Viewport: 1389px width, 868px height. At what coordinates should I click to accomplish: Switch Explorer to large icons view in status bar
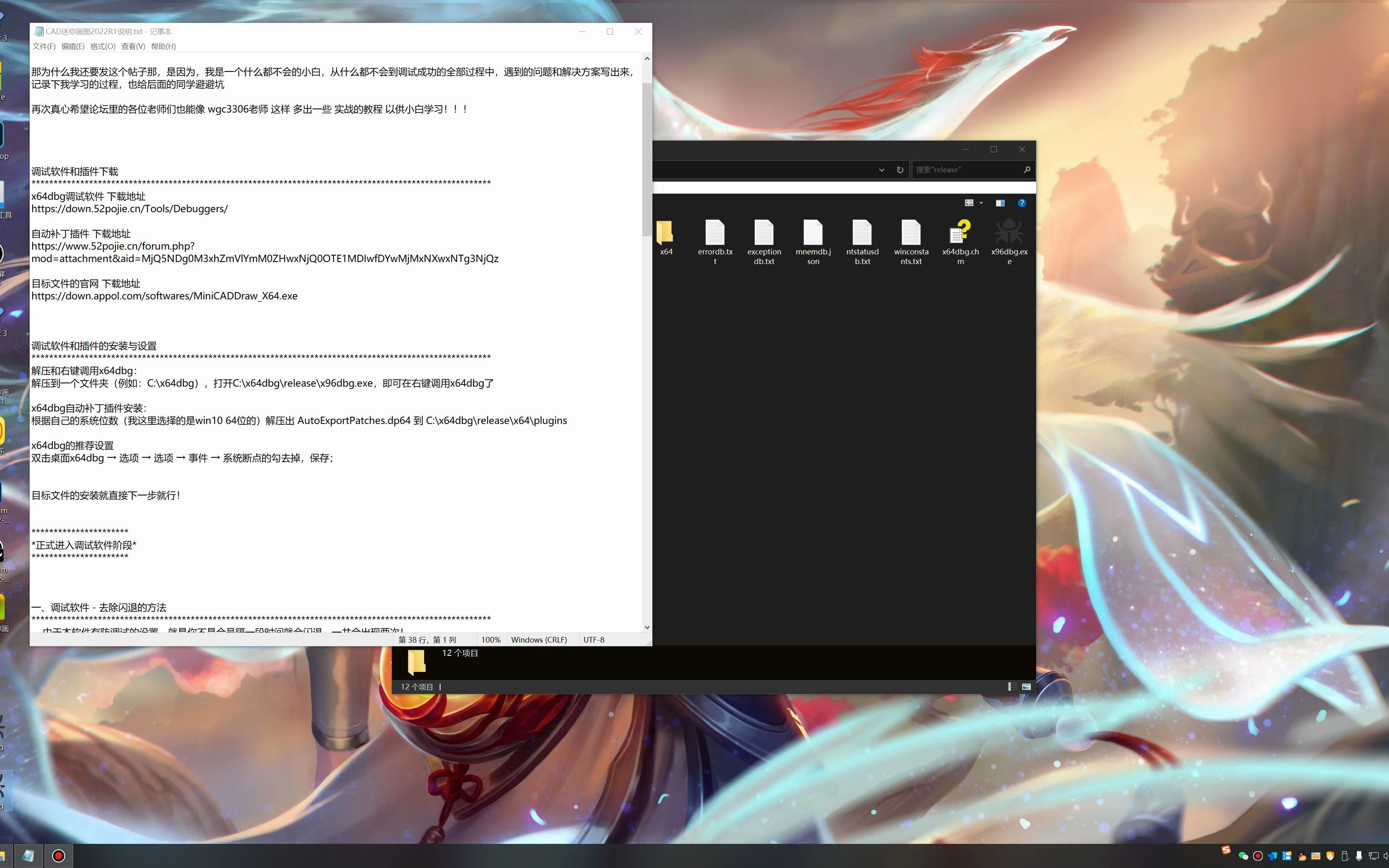(x=1026, y=687)
